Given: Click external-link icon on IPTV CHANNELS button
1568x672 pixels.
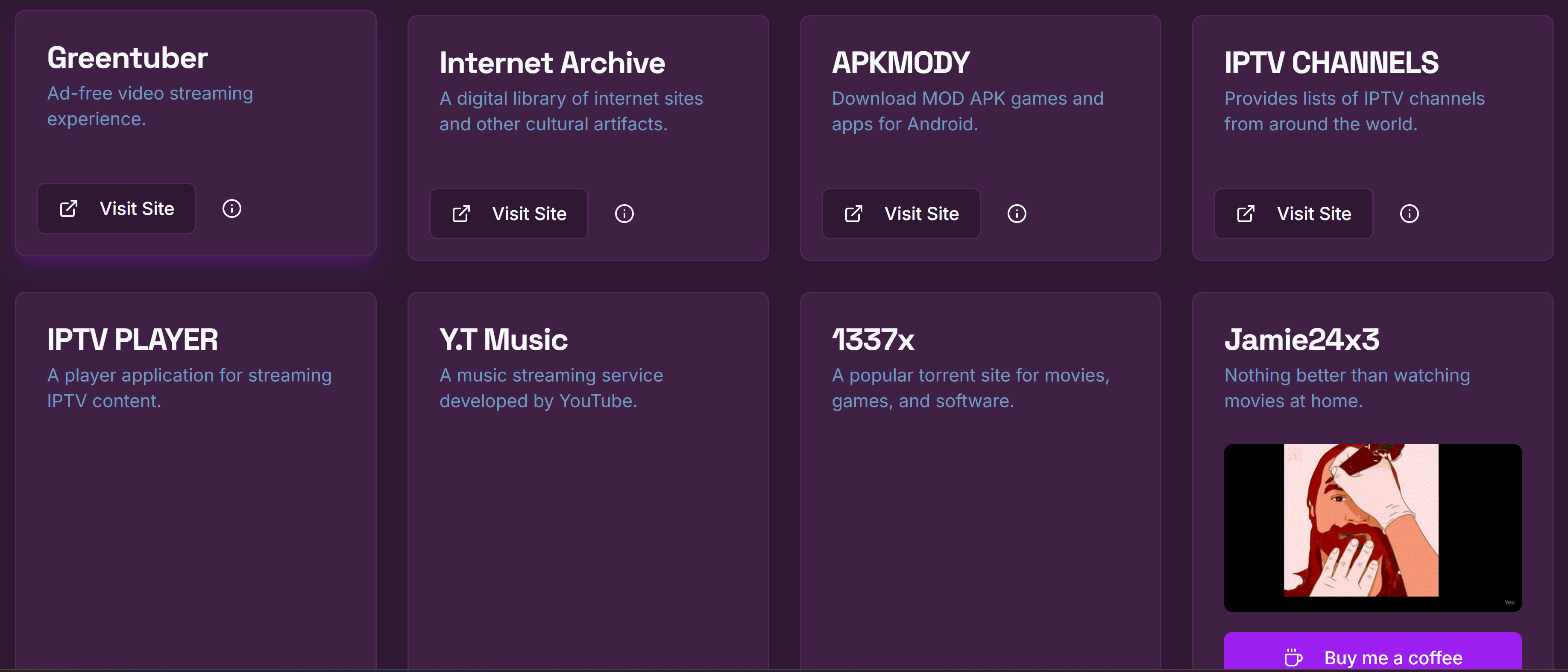Looking at the screenshot, I should point(1246,214).
